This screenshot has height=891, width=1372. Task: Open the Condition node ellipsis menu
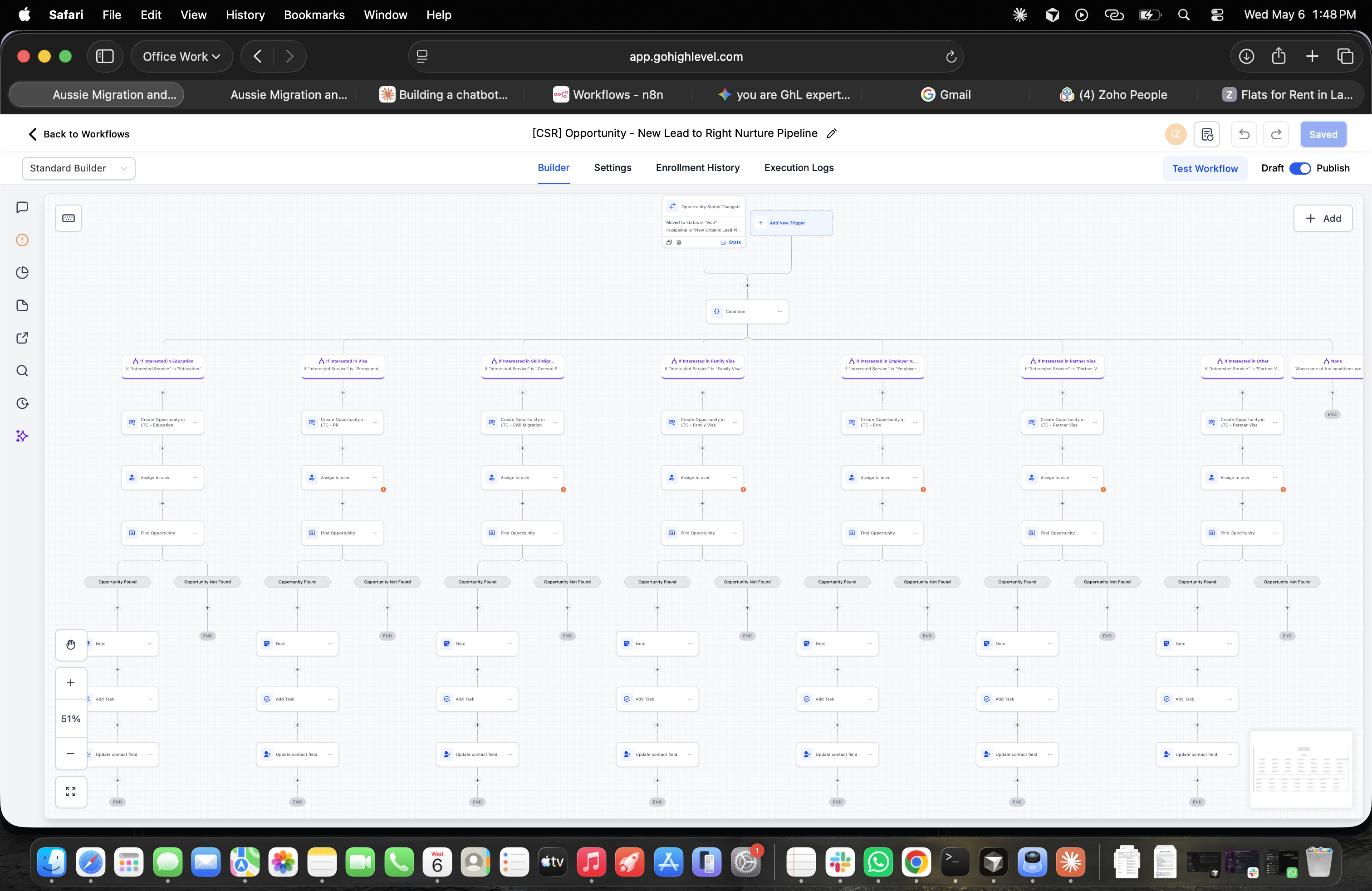(x=780, y=312)
